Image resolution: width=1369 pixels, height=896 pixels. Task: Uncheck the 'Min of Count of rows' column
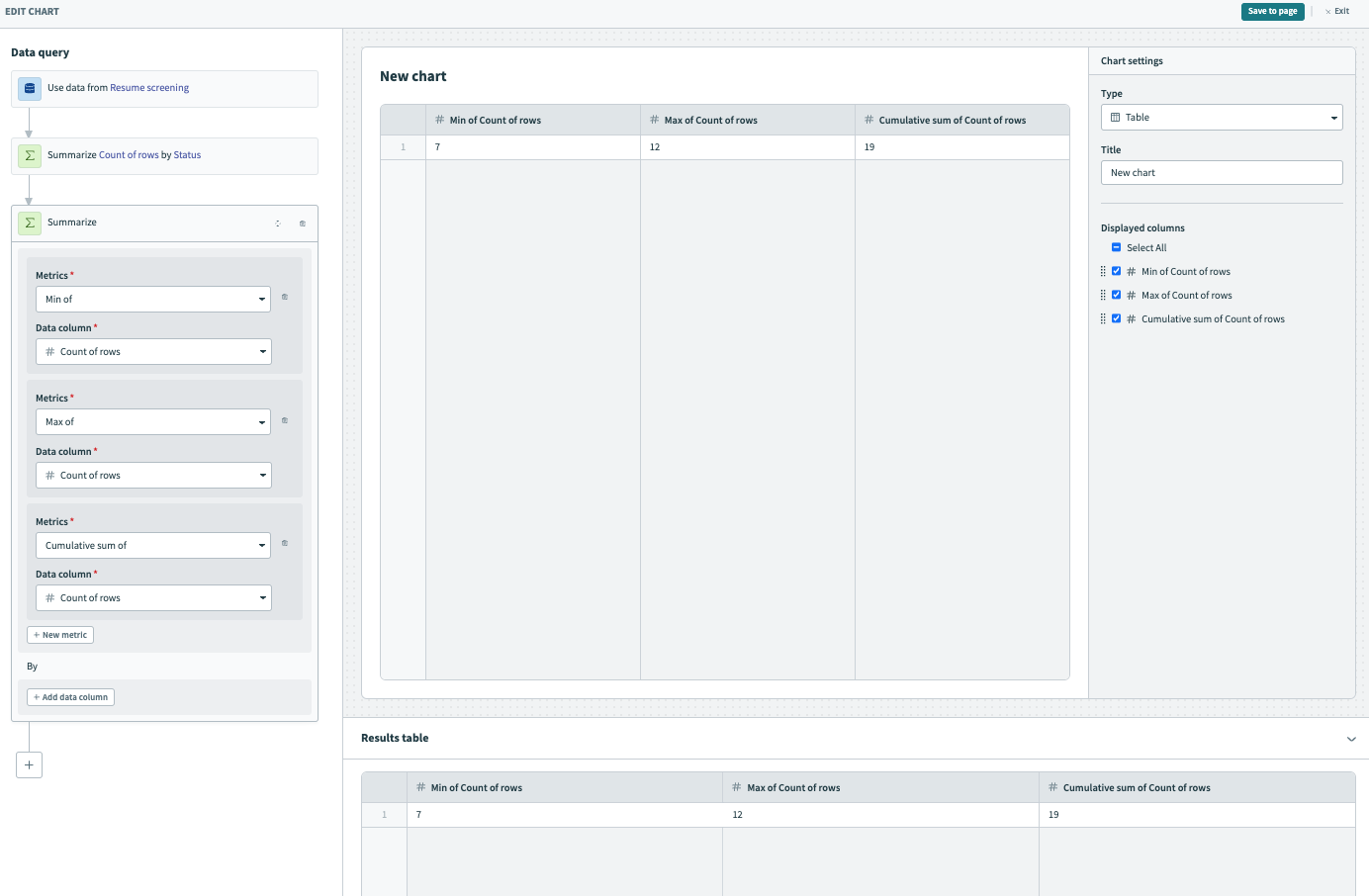[1116, 272]
